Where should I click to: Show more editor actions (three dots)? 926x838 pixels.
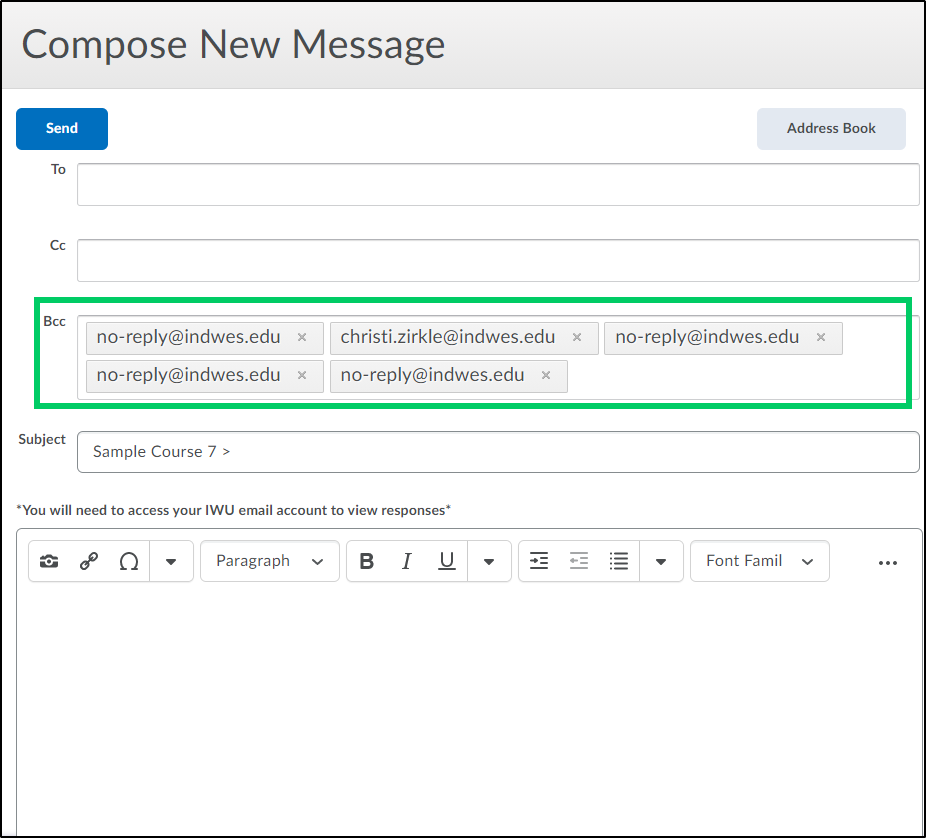pos(888,563)
